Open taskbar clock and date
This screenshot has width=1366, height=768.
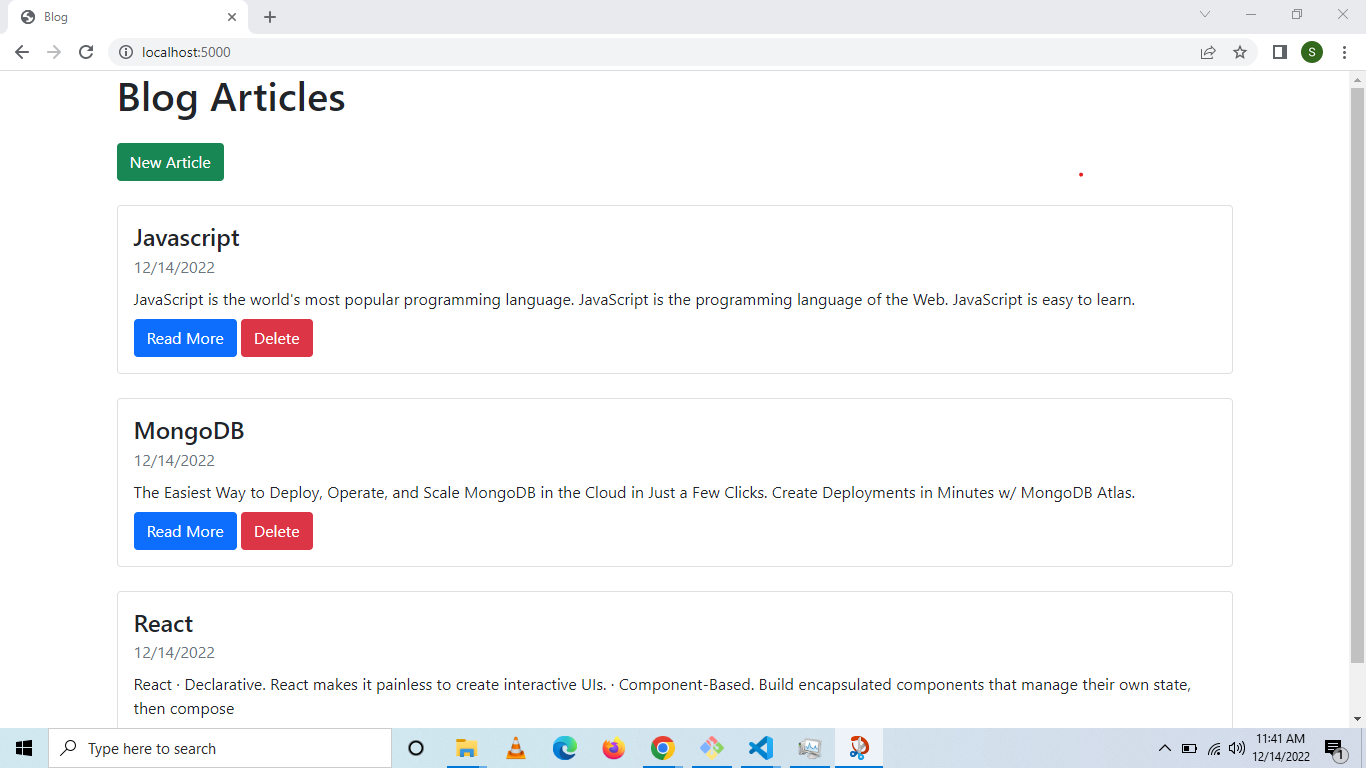(1282, 748)
